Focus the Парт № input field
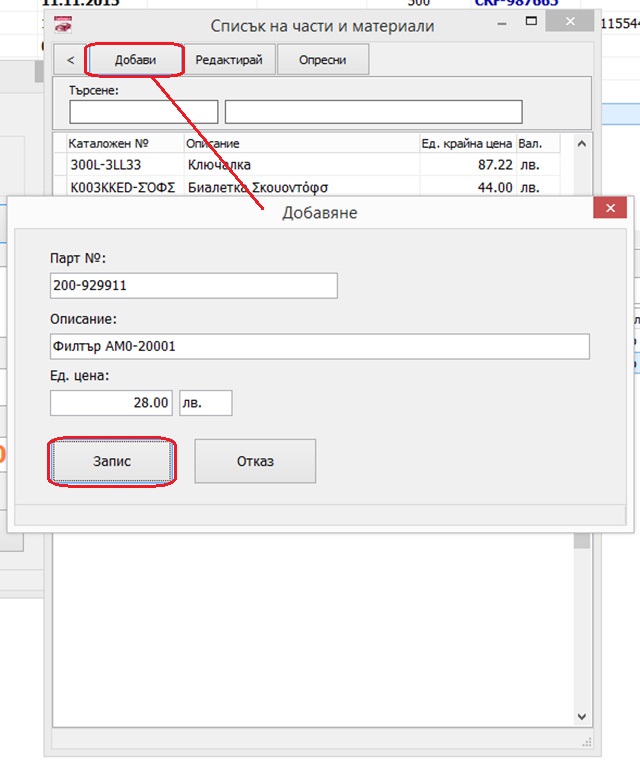Viewport: 640px width, 768px height. [x=193, y=286]
